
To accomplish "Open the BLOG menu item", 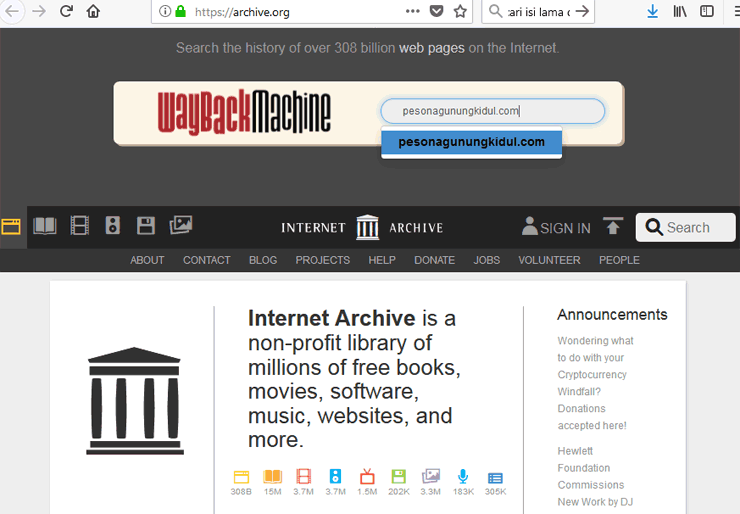I will click(x=263, y=260).
